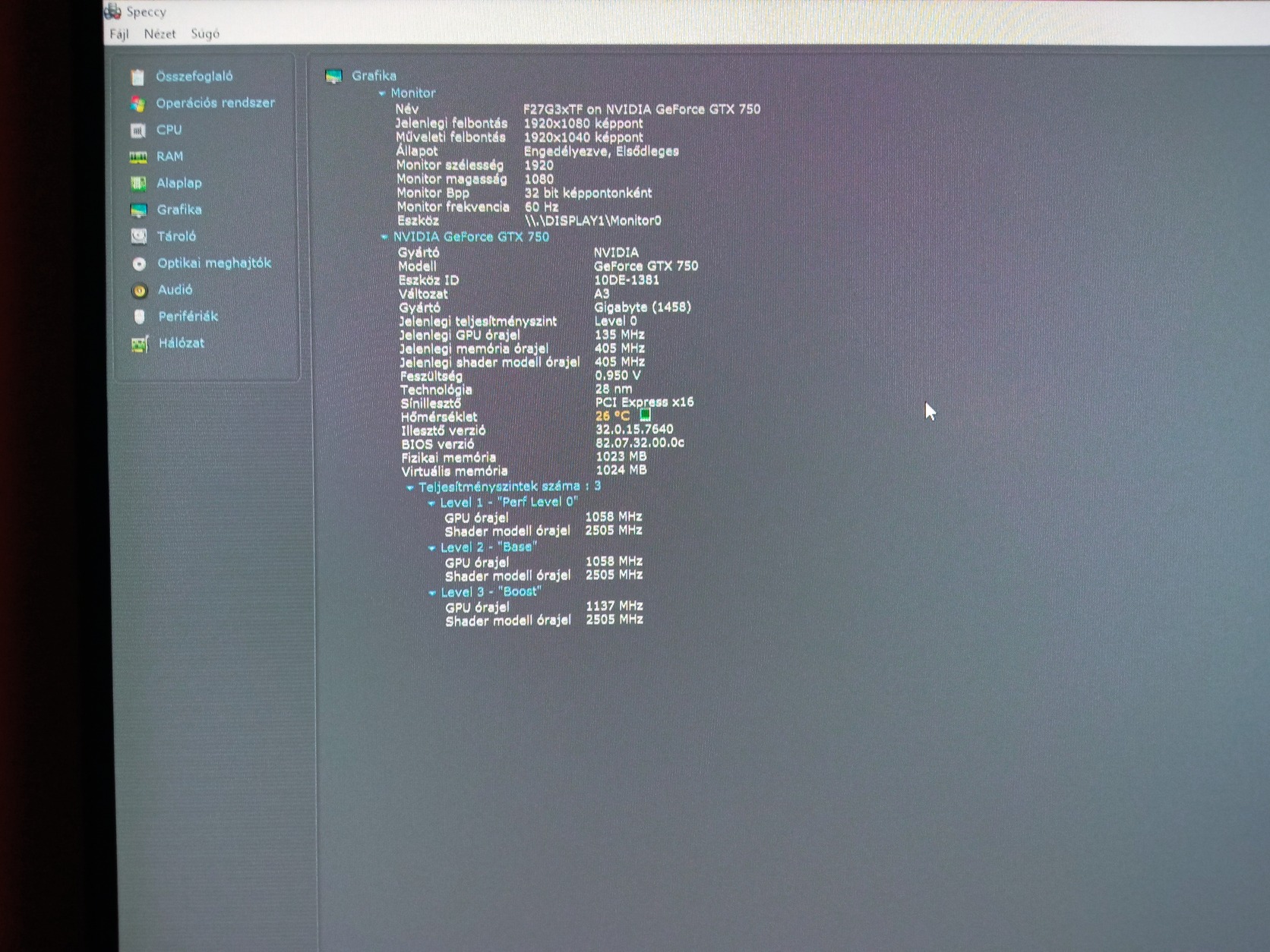Open the Nézet menu
The width and height of the screenshot is (1270, 952).
point(160,34)
